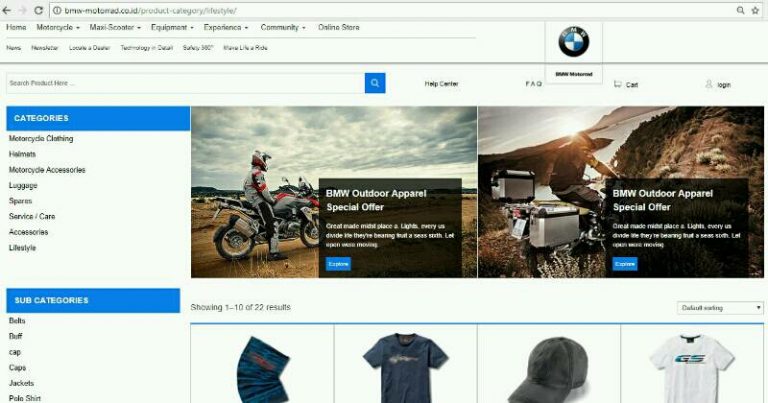Select the Helmets category
This screenshot has width=768, height=403.
(x=23, y=154)
